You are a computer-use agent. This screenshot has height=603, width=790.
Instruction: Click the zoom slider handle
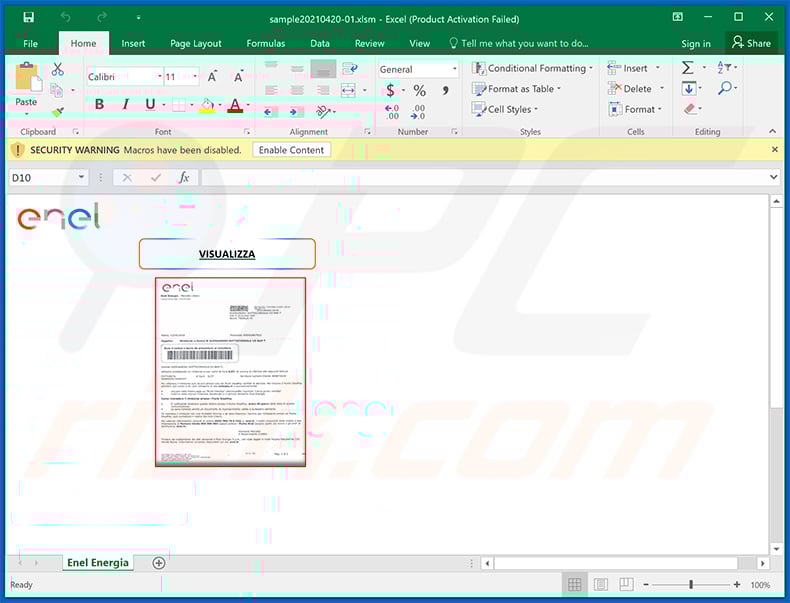[x=691, y=584]
